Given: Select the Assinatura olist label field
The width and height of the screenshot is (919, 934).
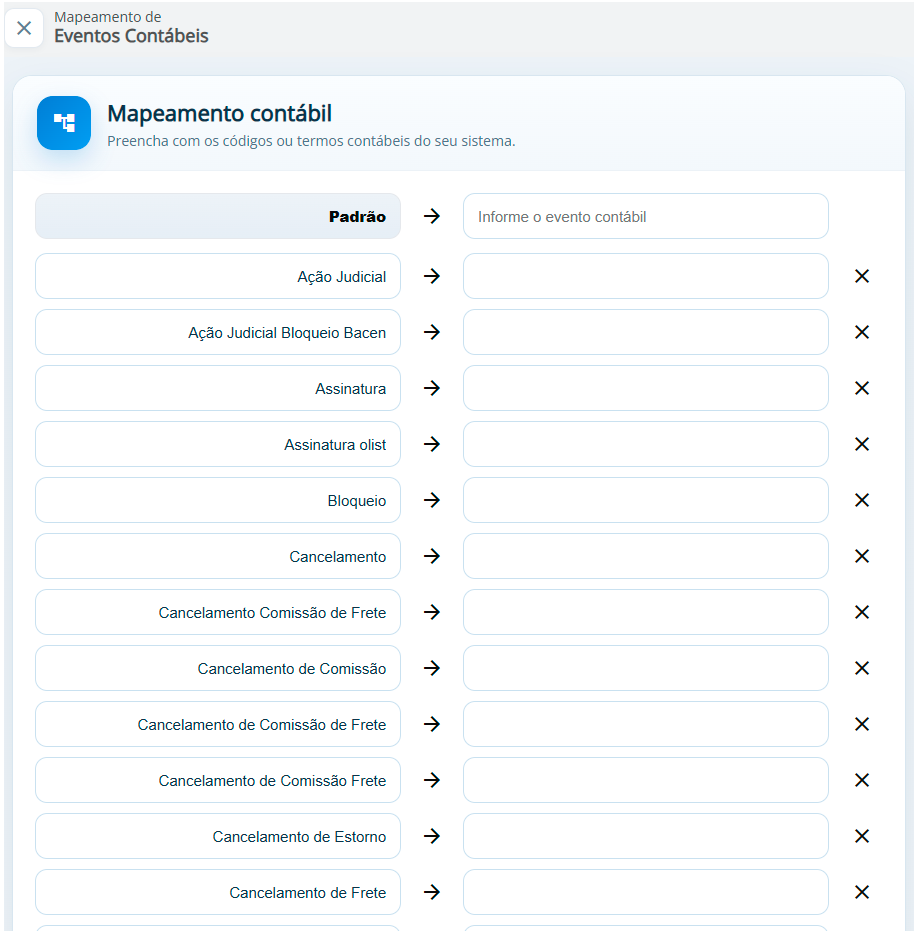Looking at the screenshot, I should pos(218,444).
